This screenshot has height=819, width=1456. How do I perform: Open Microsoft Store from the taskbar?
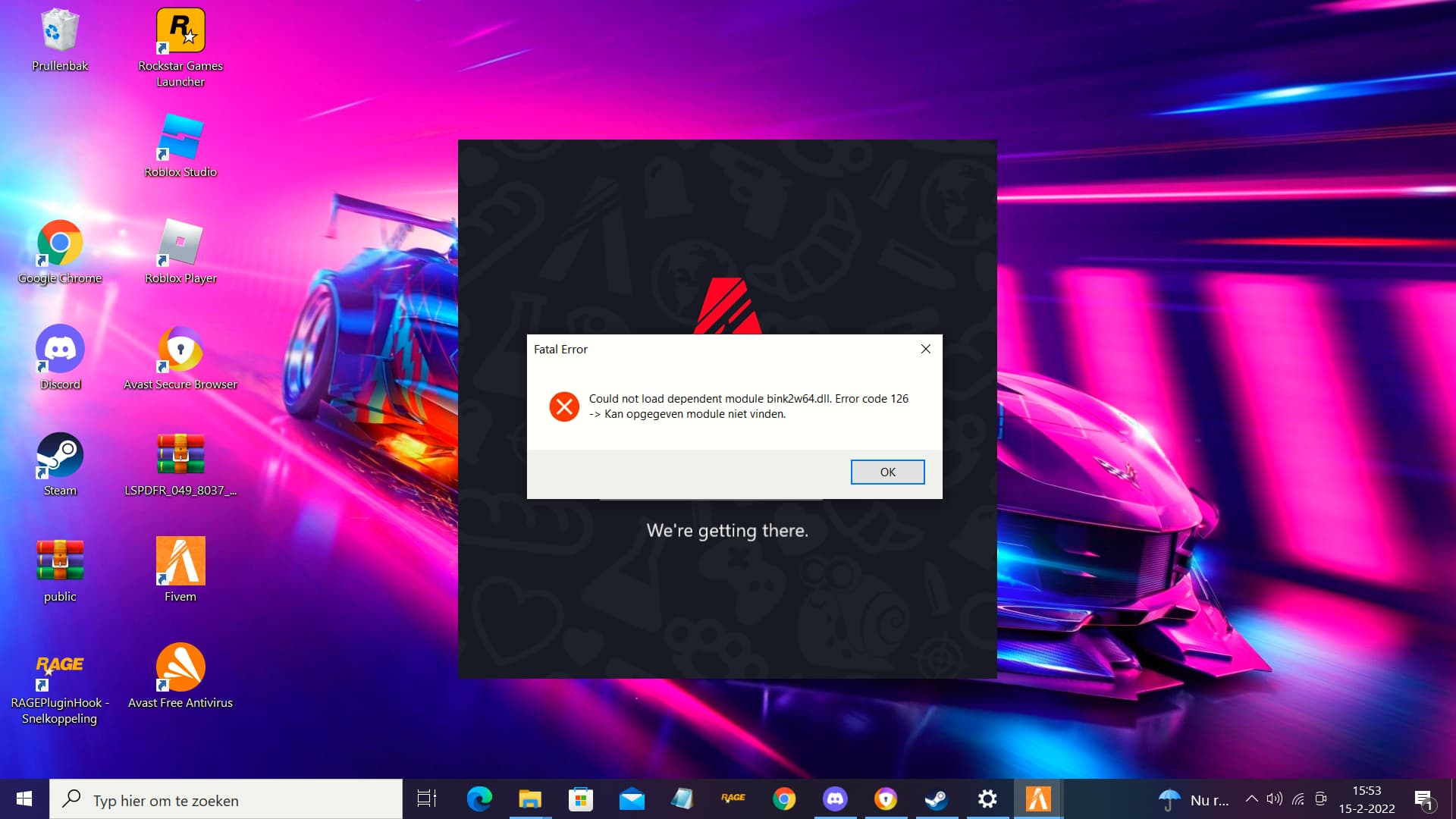pyautogui.click(x=581, y=799)
